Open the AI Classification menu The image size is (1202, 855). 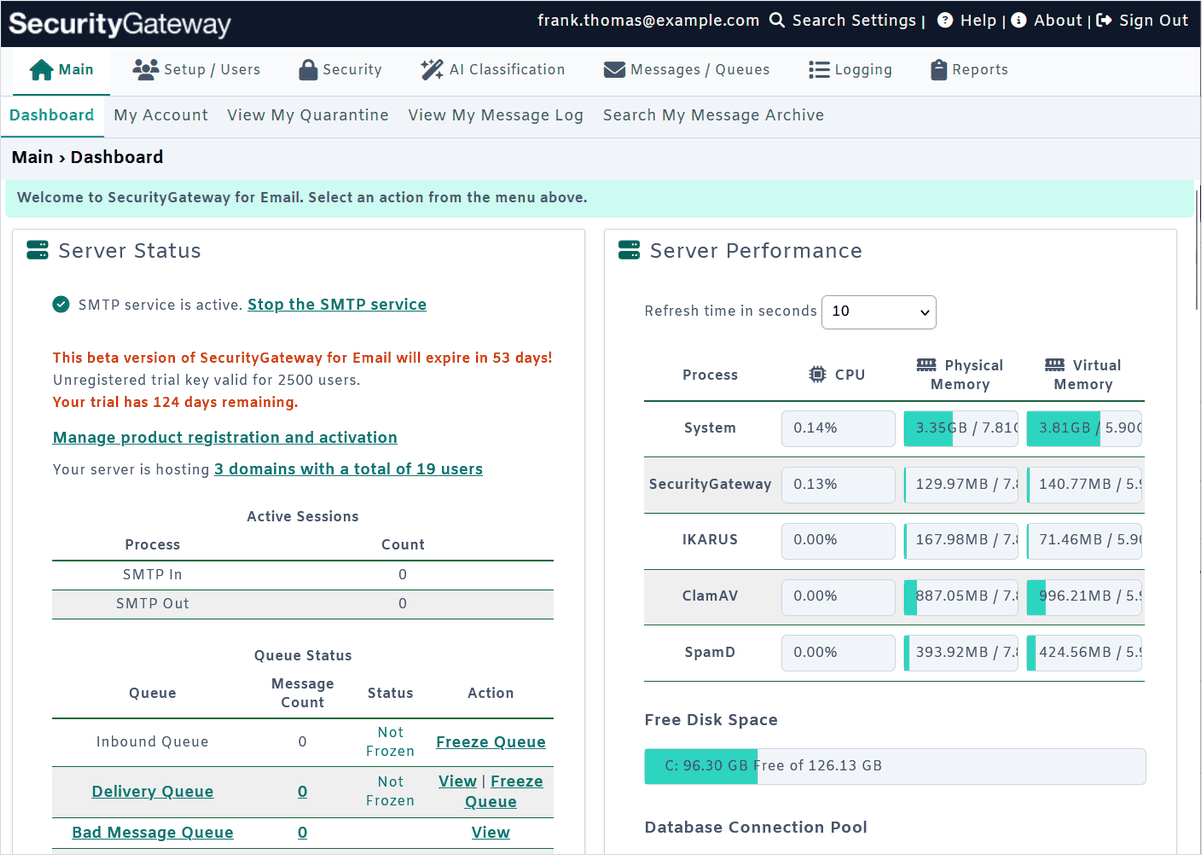pos(493,70)
